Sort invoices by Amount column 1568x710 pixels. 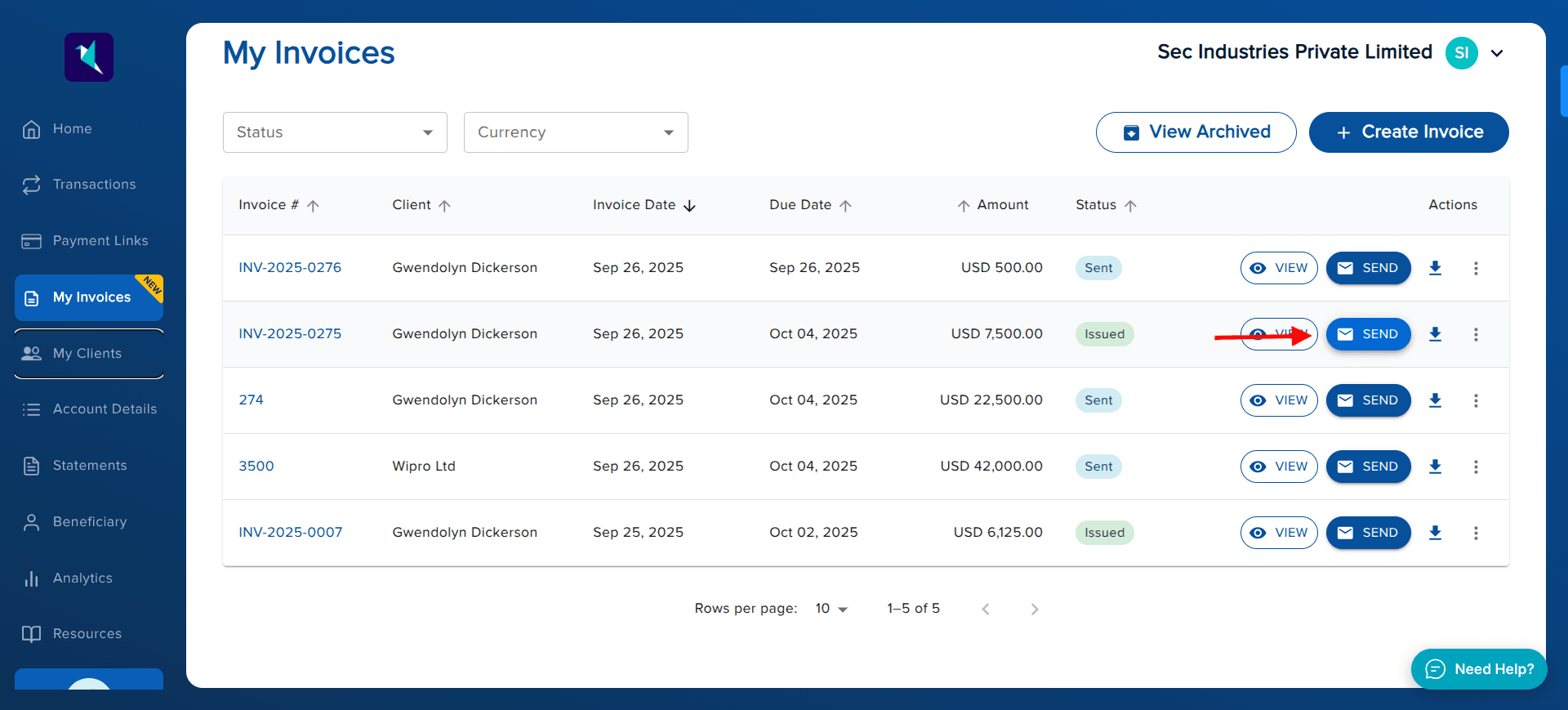[x=1002, y=205]
